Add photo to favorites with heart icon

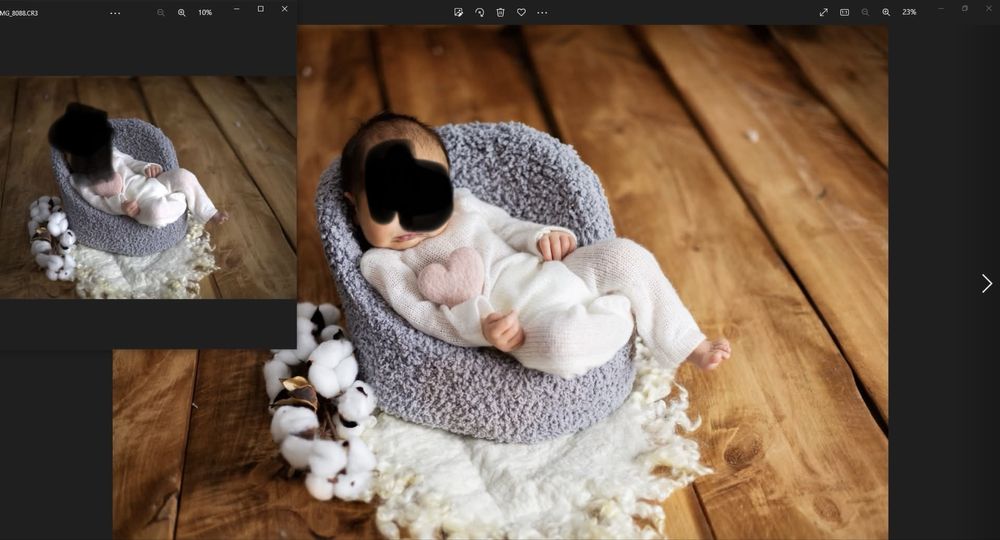521,12
